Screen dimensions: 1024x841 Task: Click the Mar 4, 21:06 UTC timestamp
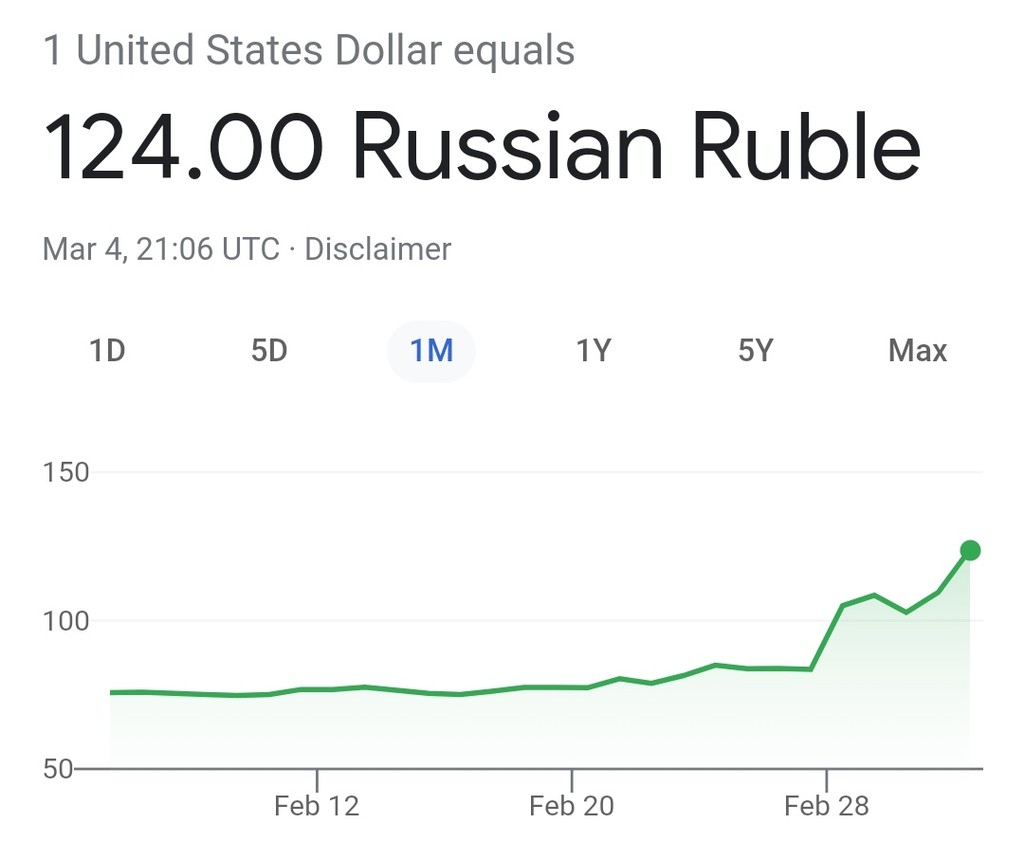pyautogui.click(x=161, y=249)
